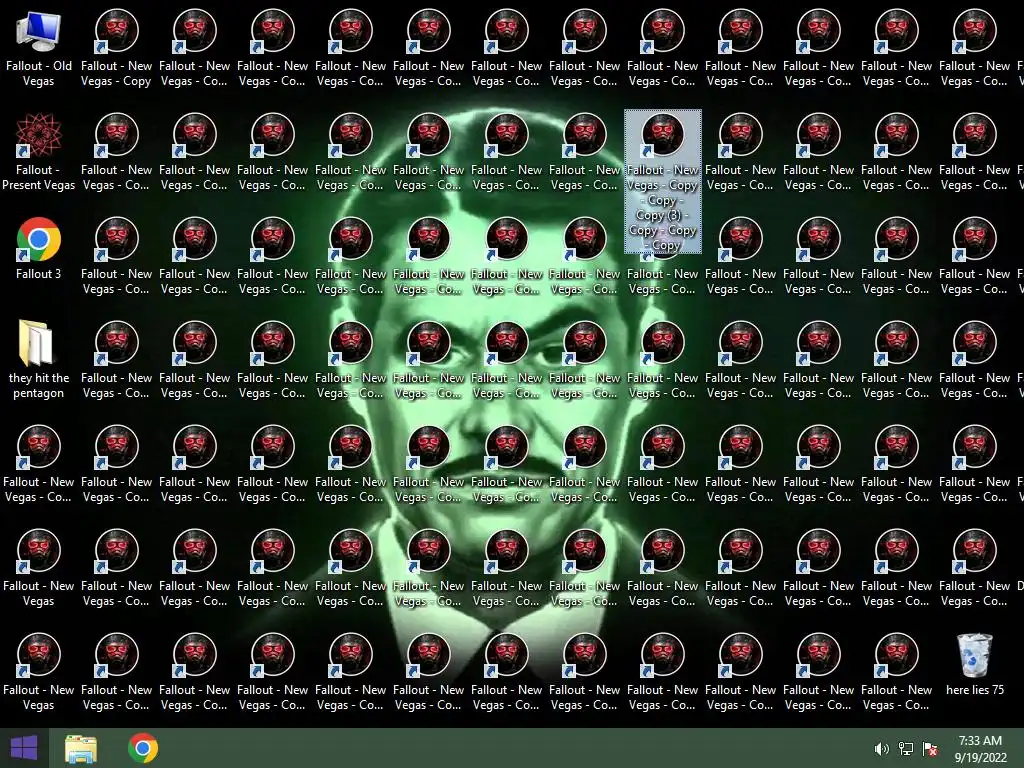Open the Fallout 3 Chrome shortcut on desktop
This screenshot has width=1024, height=768.
tap(39, 248)
